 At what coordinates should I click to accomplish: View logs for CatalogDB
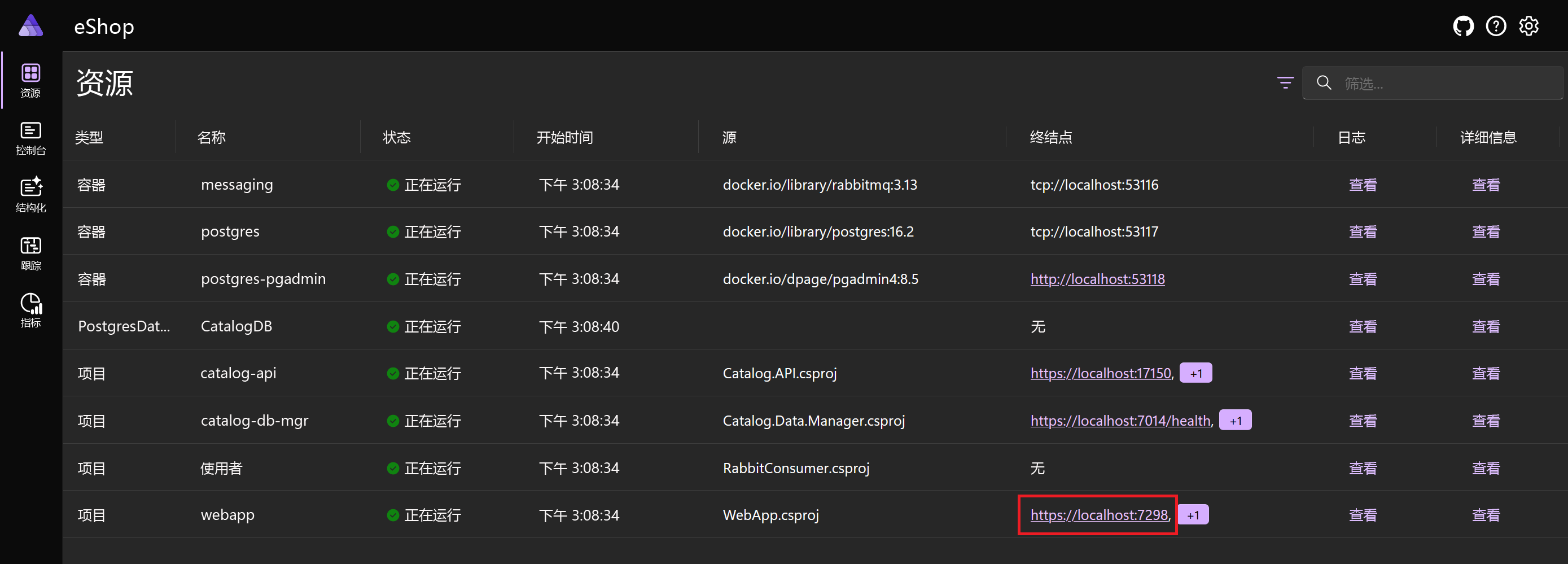(1363, 326)
